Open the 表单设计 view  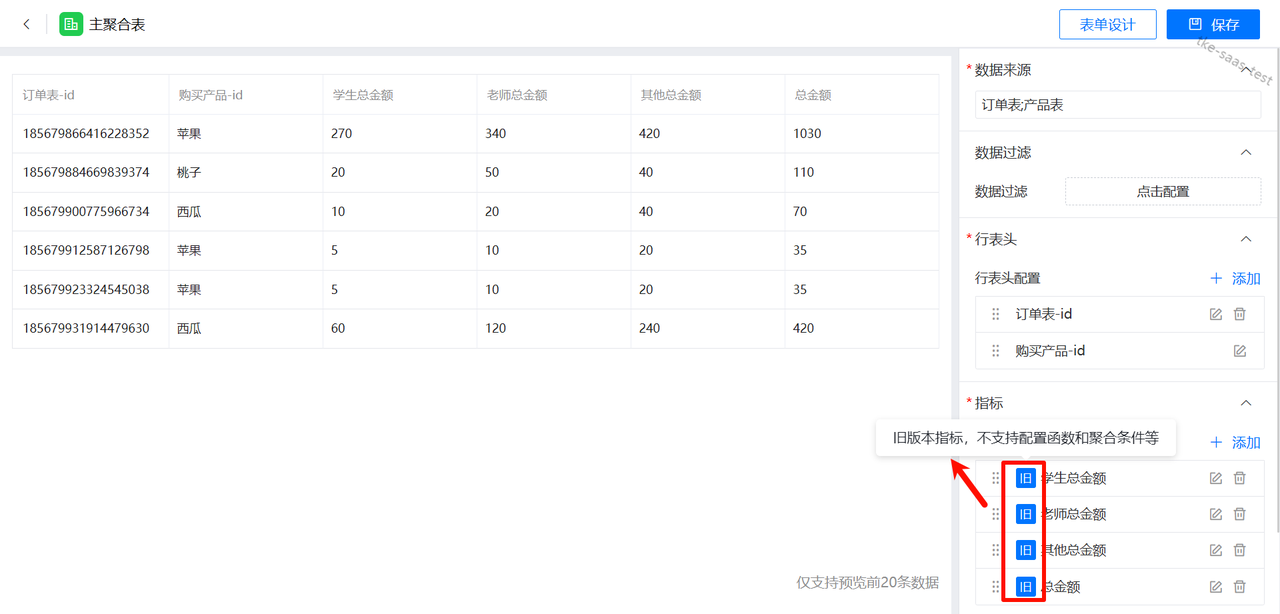1107,25
